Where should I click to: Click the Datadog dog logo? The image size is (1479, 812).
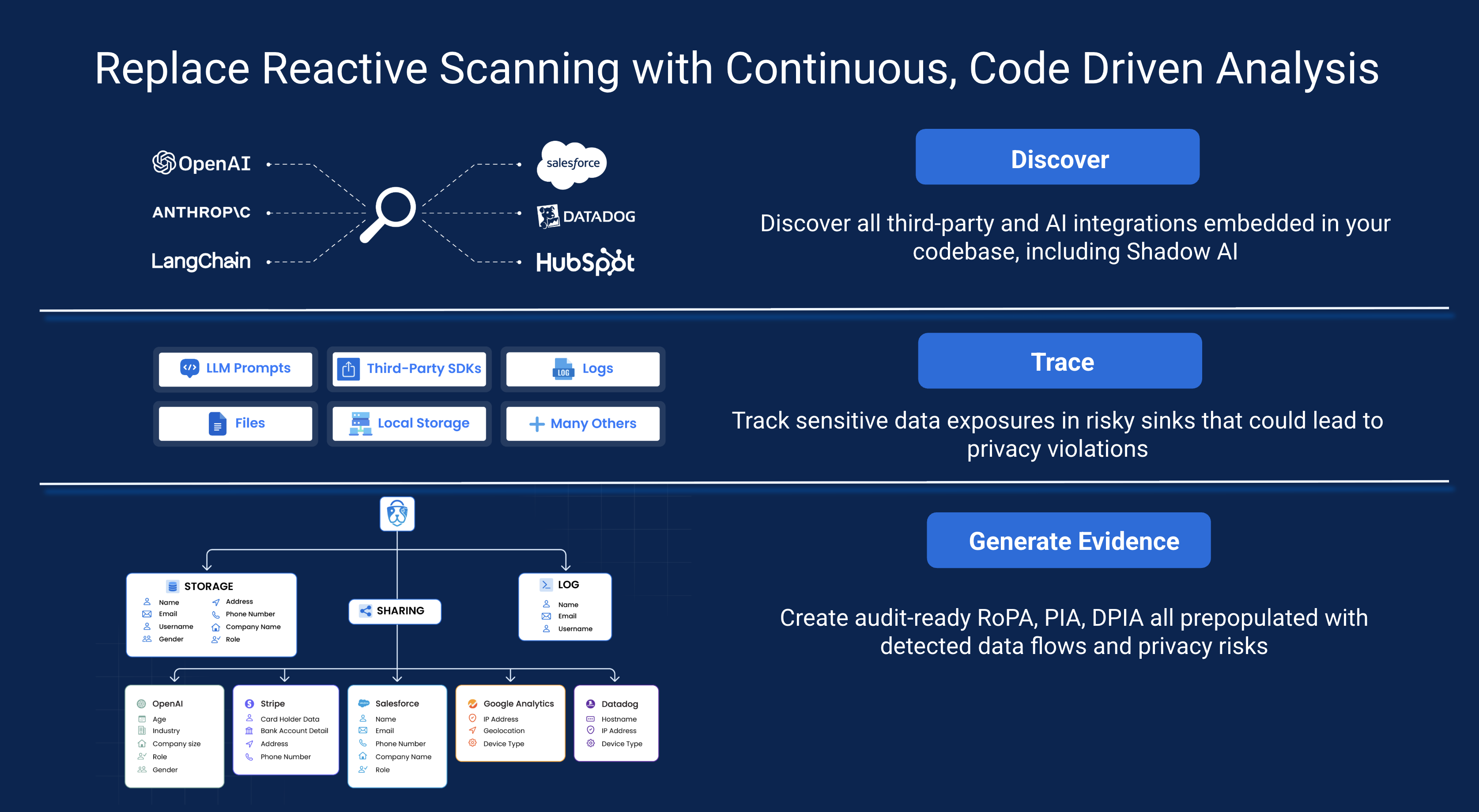pyautogui.click(x=548, y=216)
